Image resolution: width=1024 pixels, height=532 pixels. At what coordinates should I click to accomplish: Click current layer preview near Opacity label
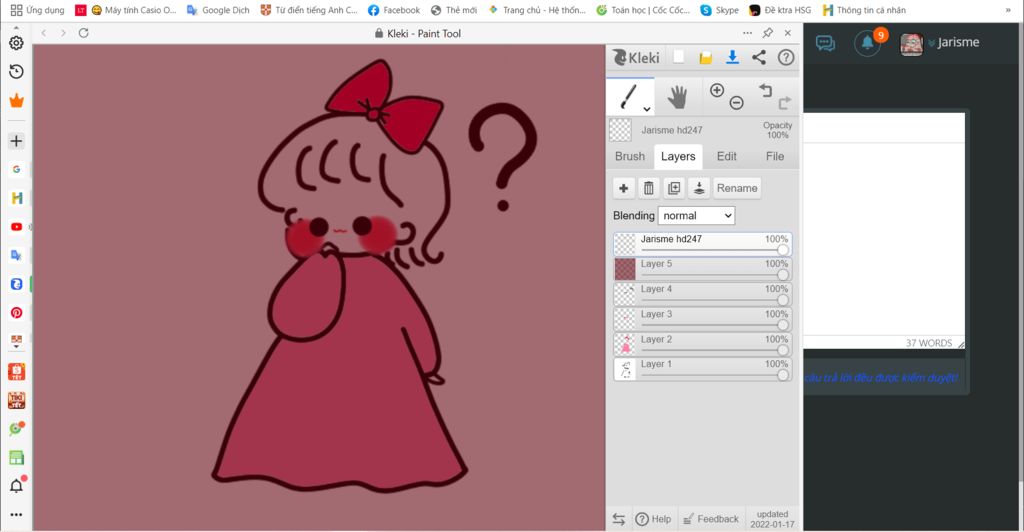[620, 130]
